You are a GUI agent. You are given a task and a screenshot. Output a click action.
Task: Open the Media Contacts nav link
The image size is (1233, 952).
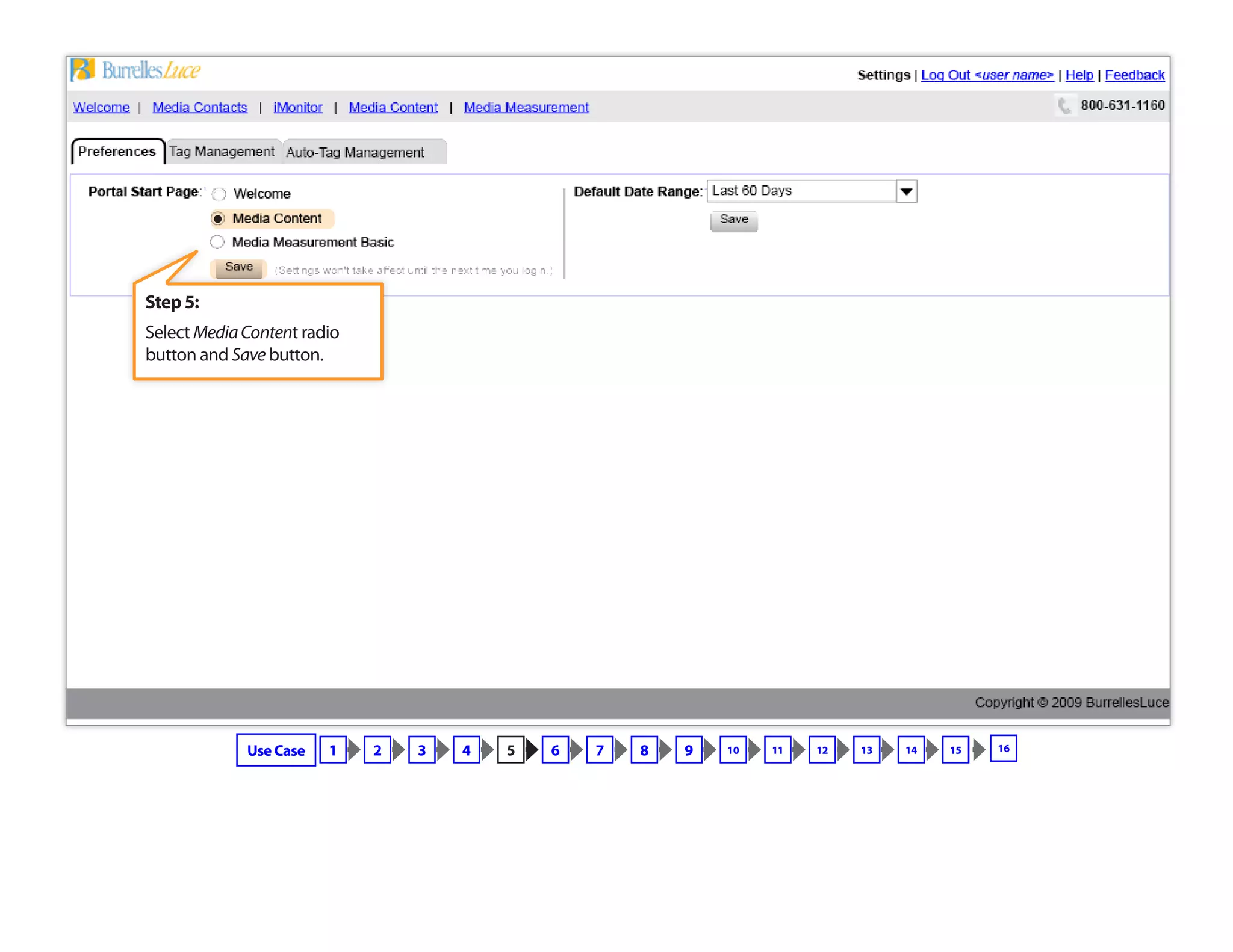(x=200, y=107)
